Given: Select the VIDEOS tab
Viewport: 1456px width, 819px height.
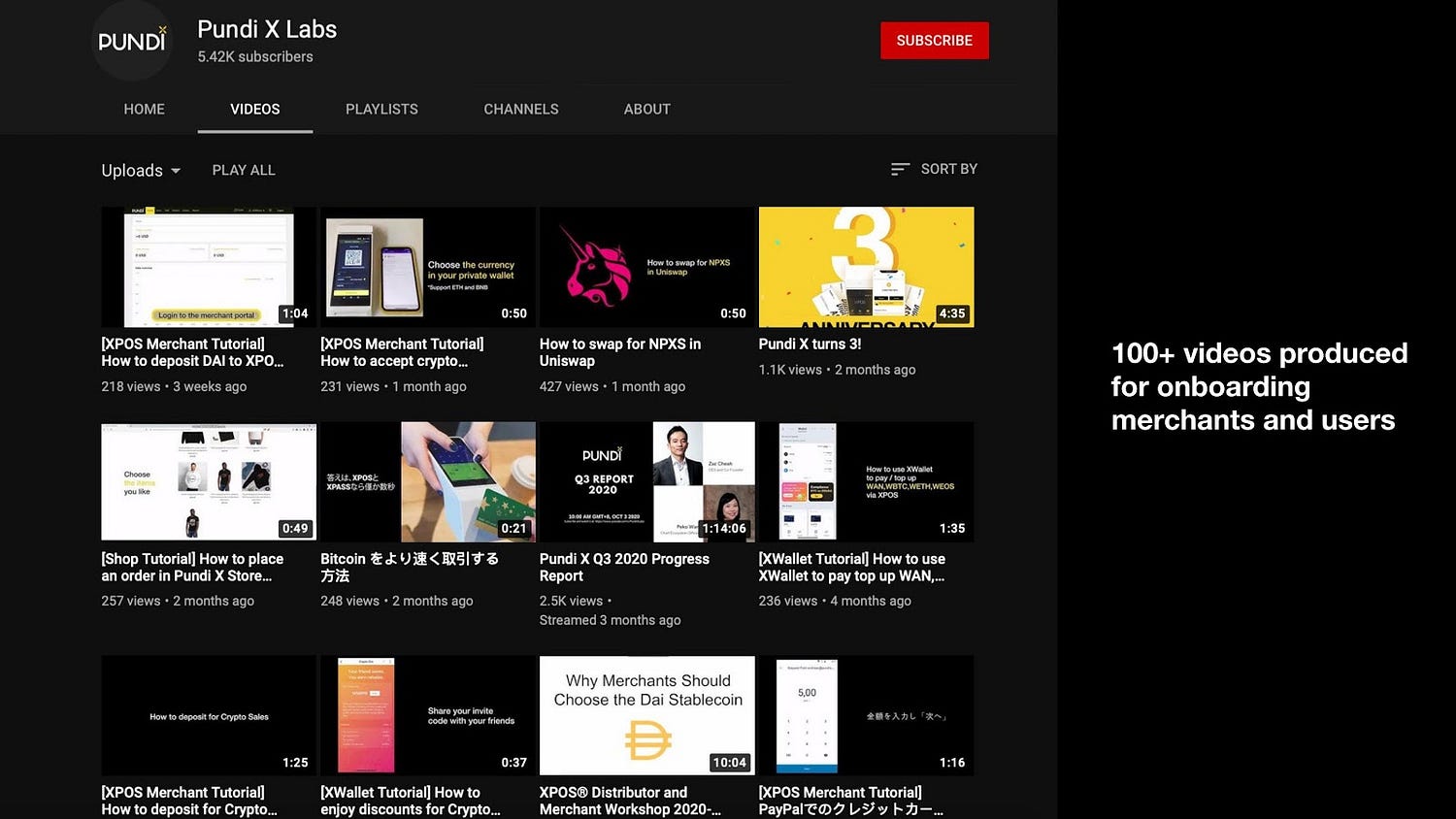Looking at the screenshot, I should pos(255,109).
